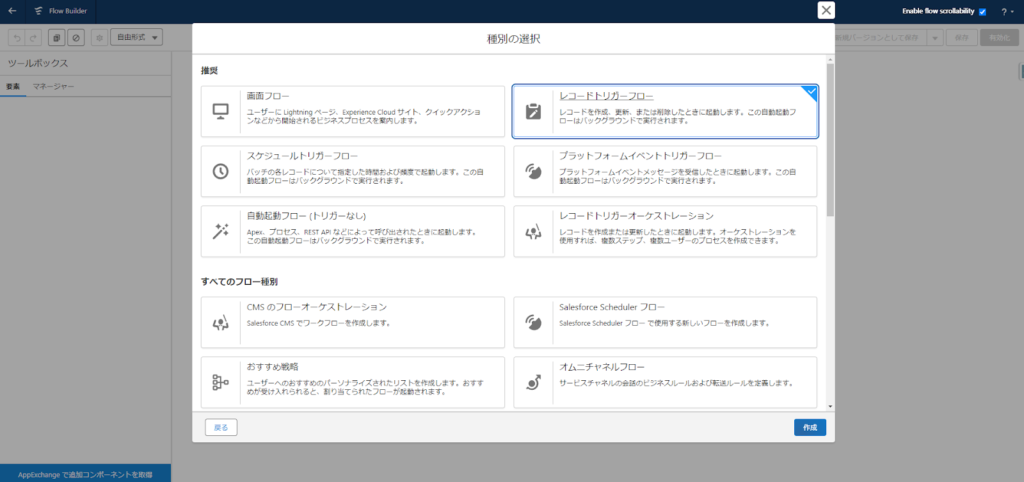The width and height of the screenshot is (1024, 482).
Task: Choose the CMS のフローオーケストレーション option card
Action: click(x=353, y=322)
